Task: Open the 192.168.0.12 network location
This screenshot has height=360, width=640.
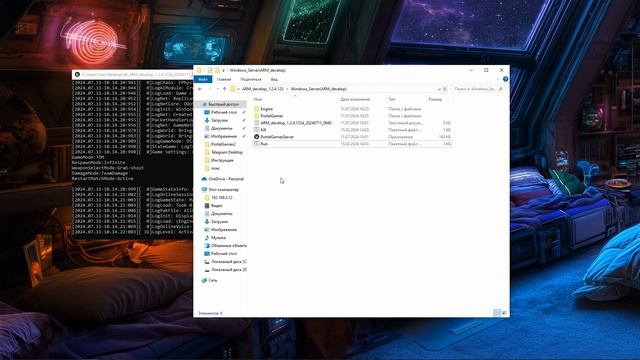Action: pos(221,198)
